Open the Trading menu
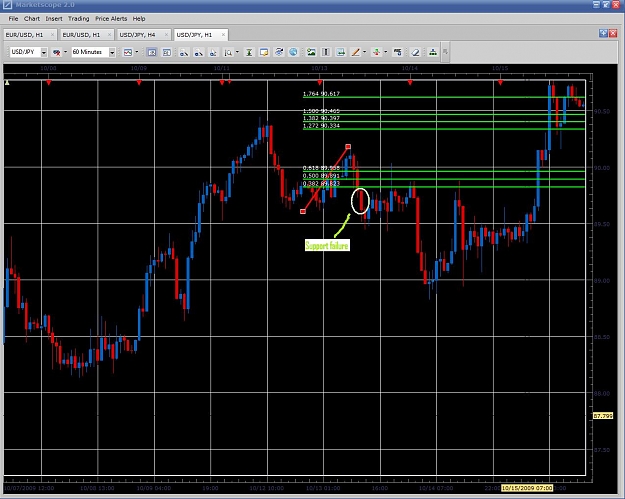 pyautogui.click(x=79, y=19)
